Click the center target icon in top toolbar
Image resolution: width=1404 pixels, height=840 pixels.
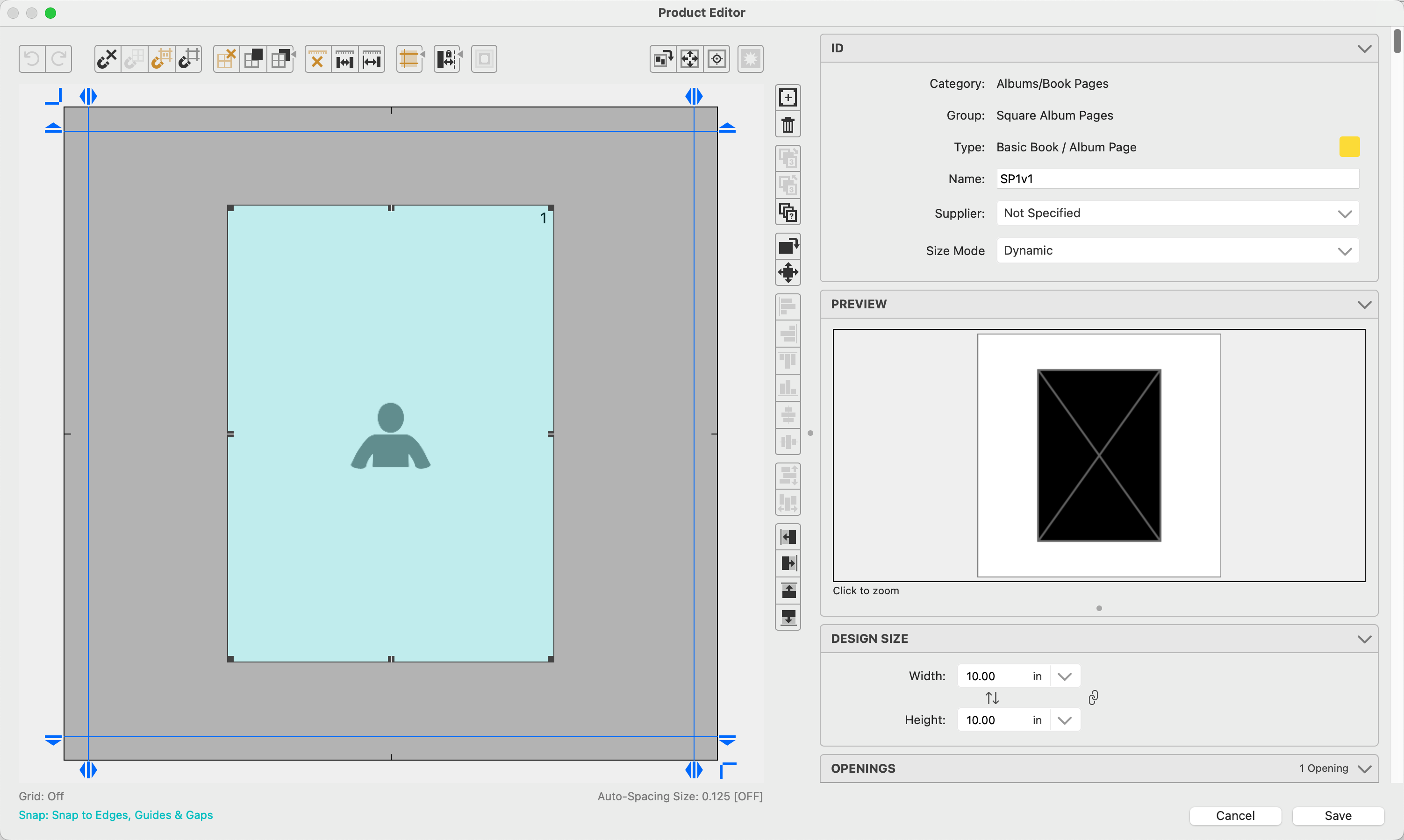[716, 59]
